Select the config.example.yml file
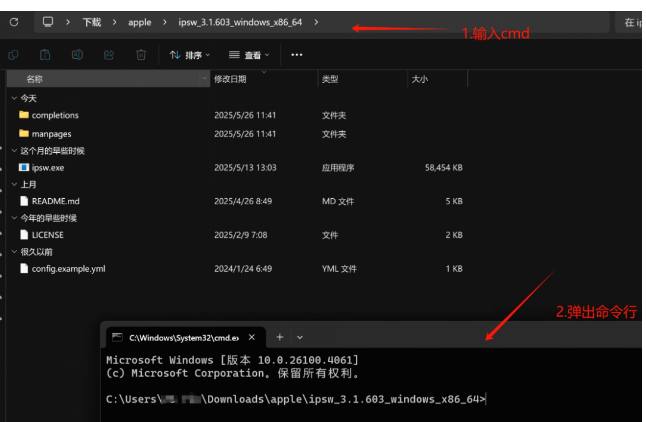 pyautogui.click(x=68, y=269)
